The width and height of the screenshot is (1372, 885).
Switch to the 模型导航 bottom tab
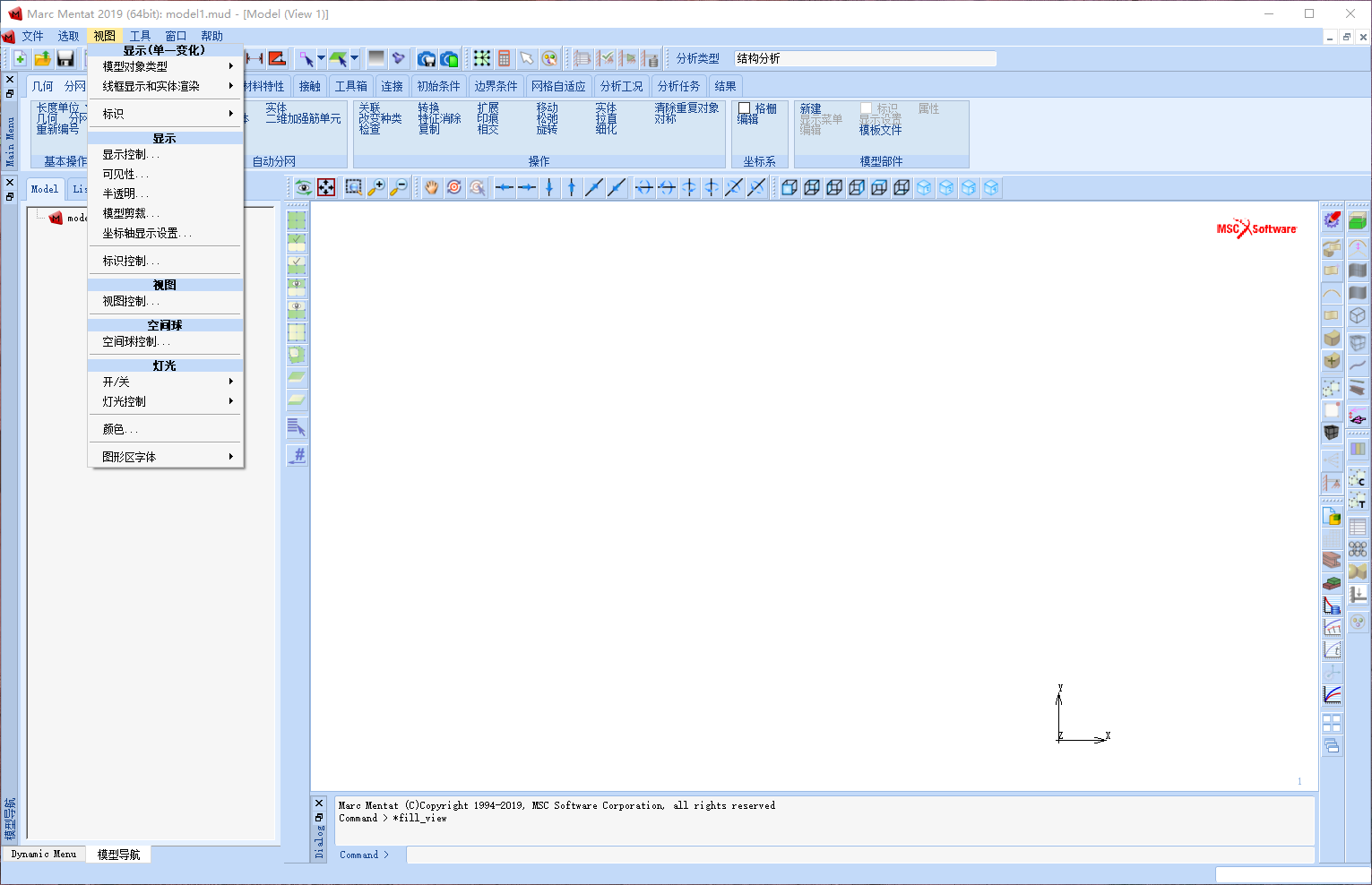point(119,855)
